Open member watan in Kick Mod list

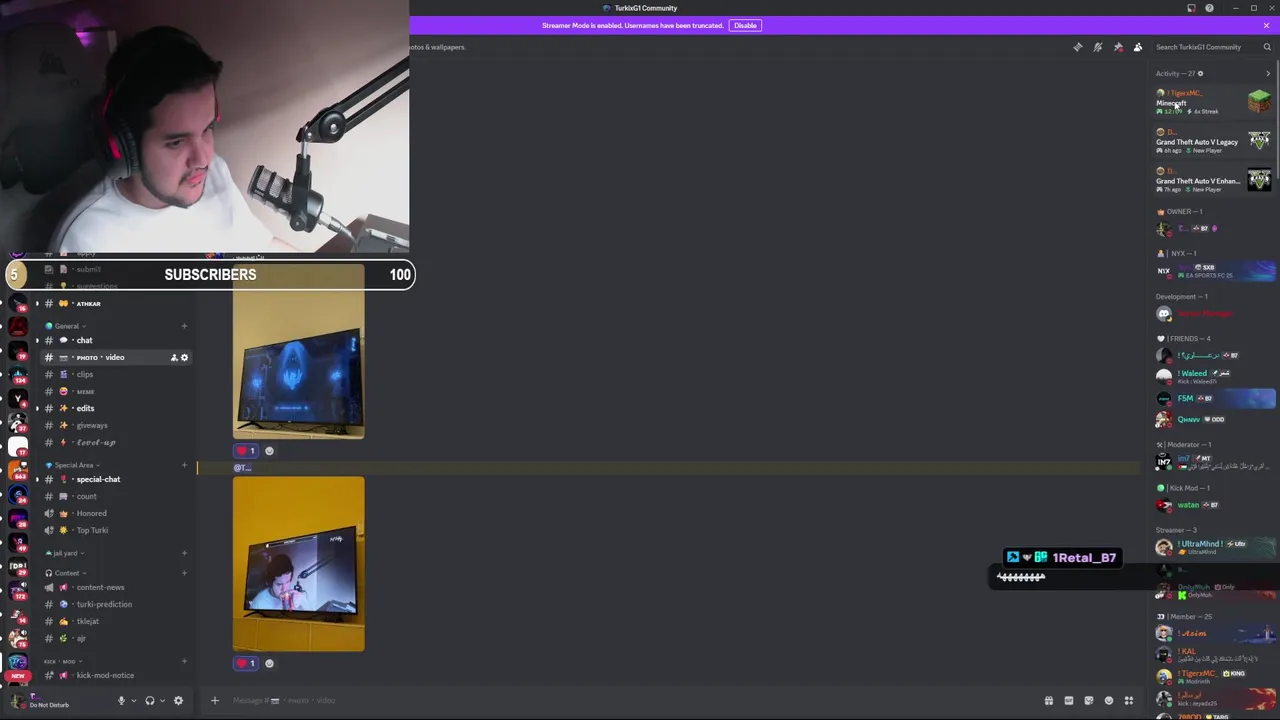pyautogui.click(x=1213, y=505)
